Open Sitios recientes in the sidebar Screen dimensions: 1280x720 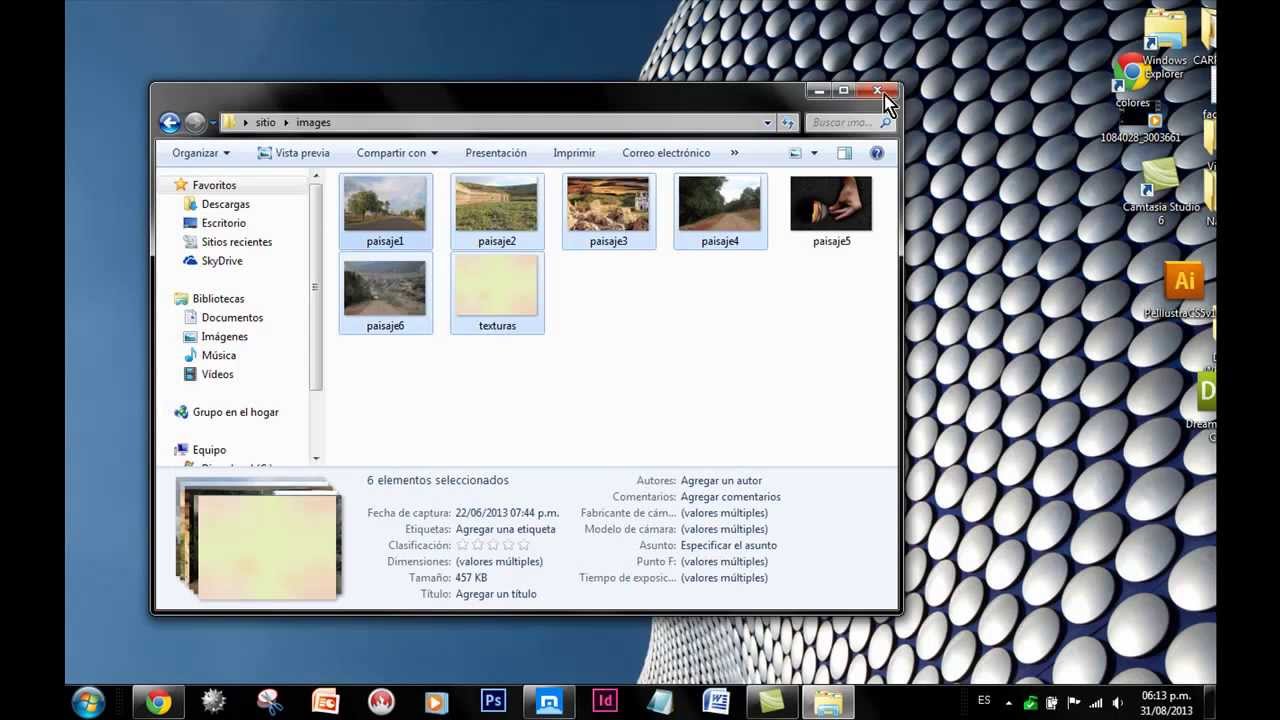point(236,242)
